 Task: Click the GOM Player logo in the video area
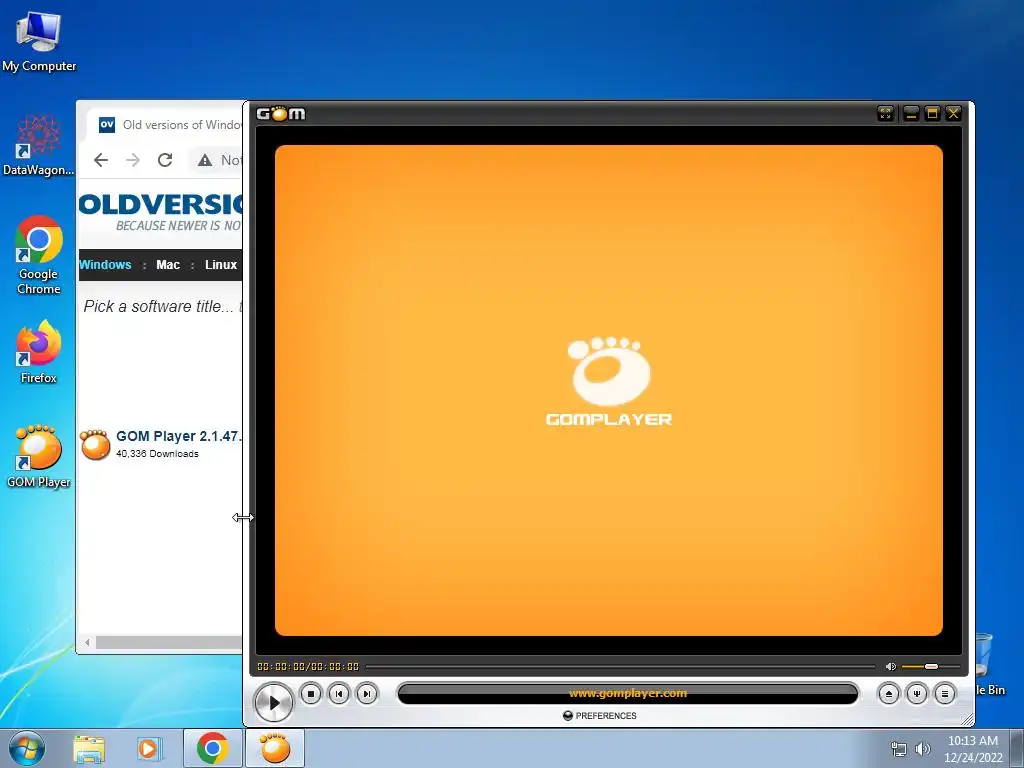coord(609,381)
